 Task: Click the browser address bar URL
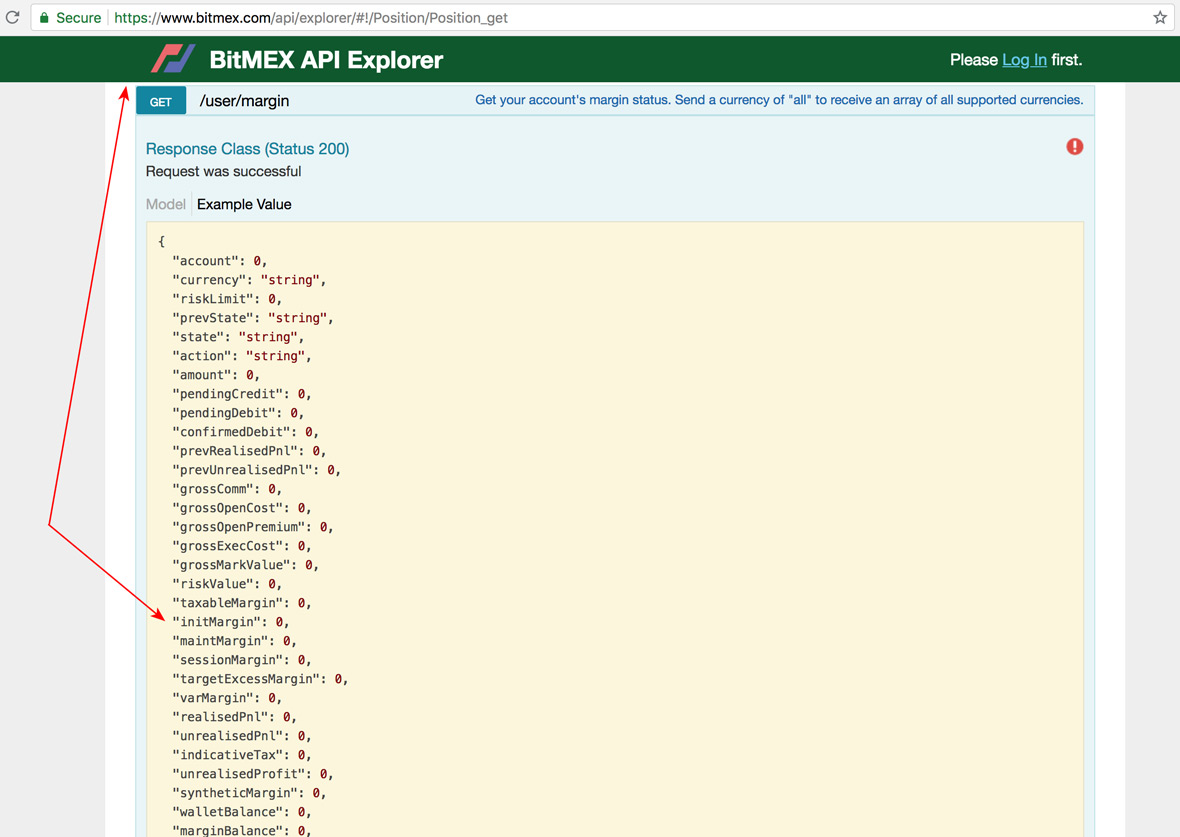311,17
